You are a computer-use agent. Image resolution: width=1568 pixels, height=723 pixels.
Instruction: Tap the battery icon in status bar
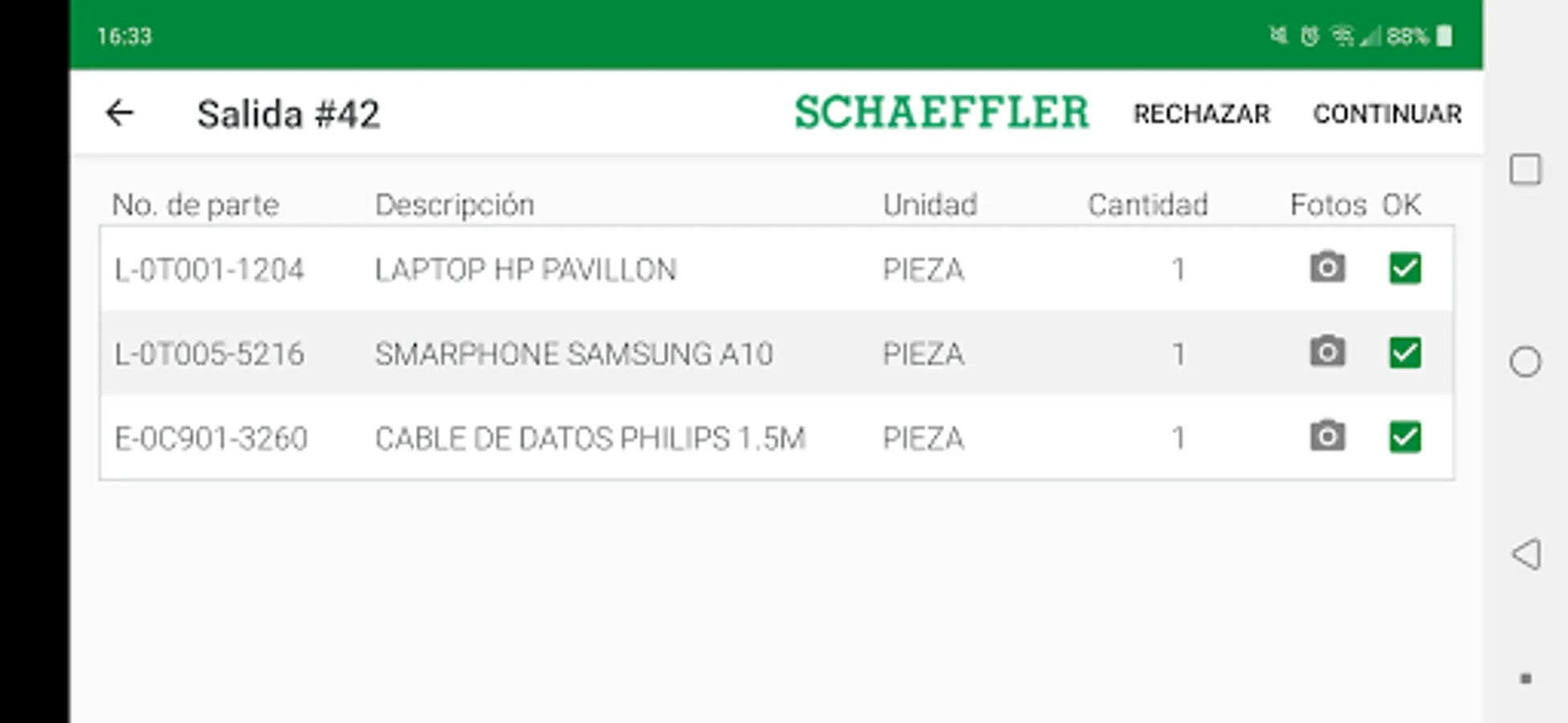[1444, 36]
